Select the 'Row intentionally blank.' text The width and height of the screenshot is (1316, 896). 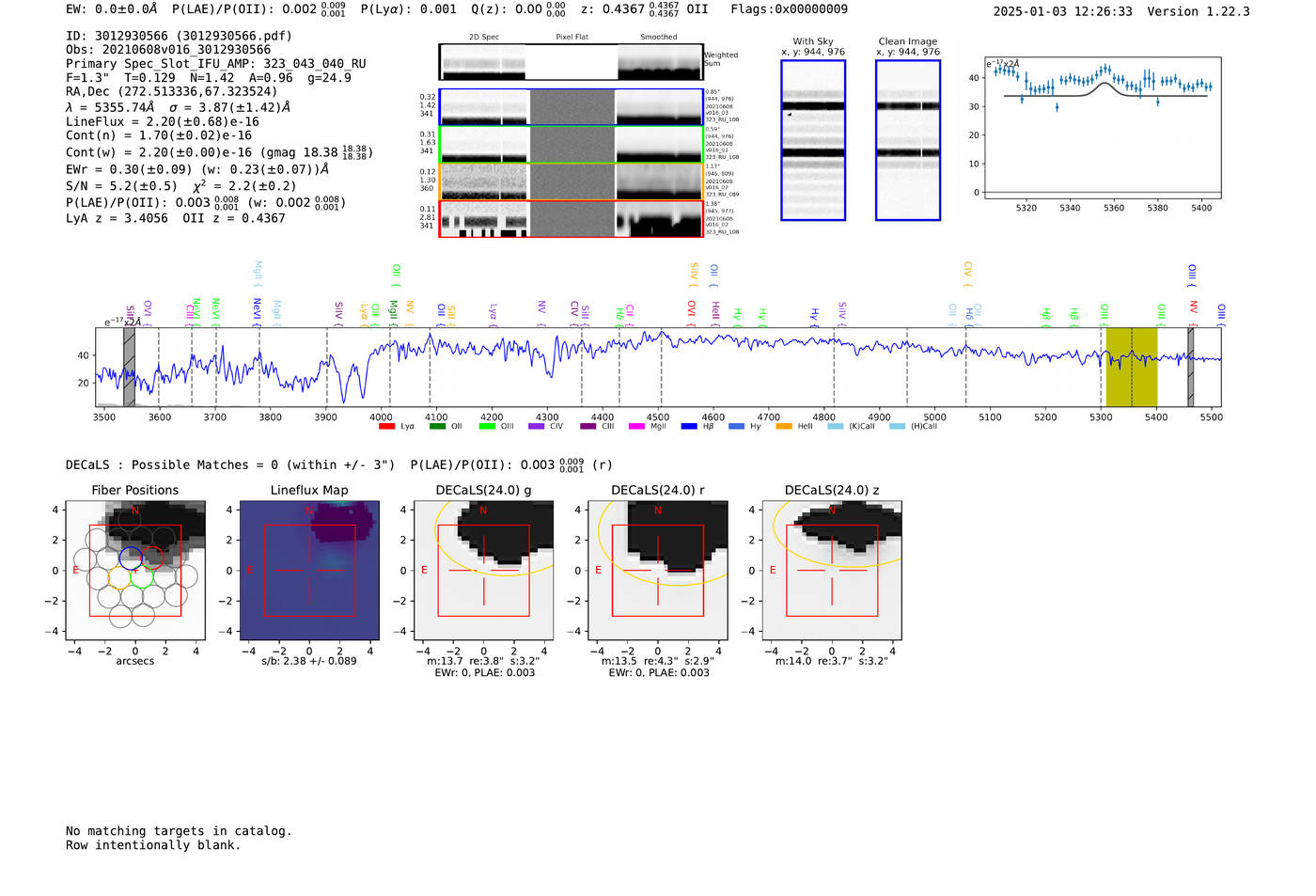point(153,845)
